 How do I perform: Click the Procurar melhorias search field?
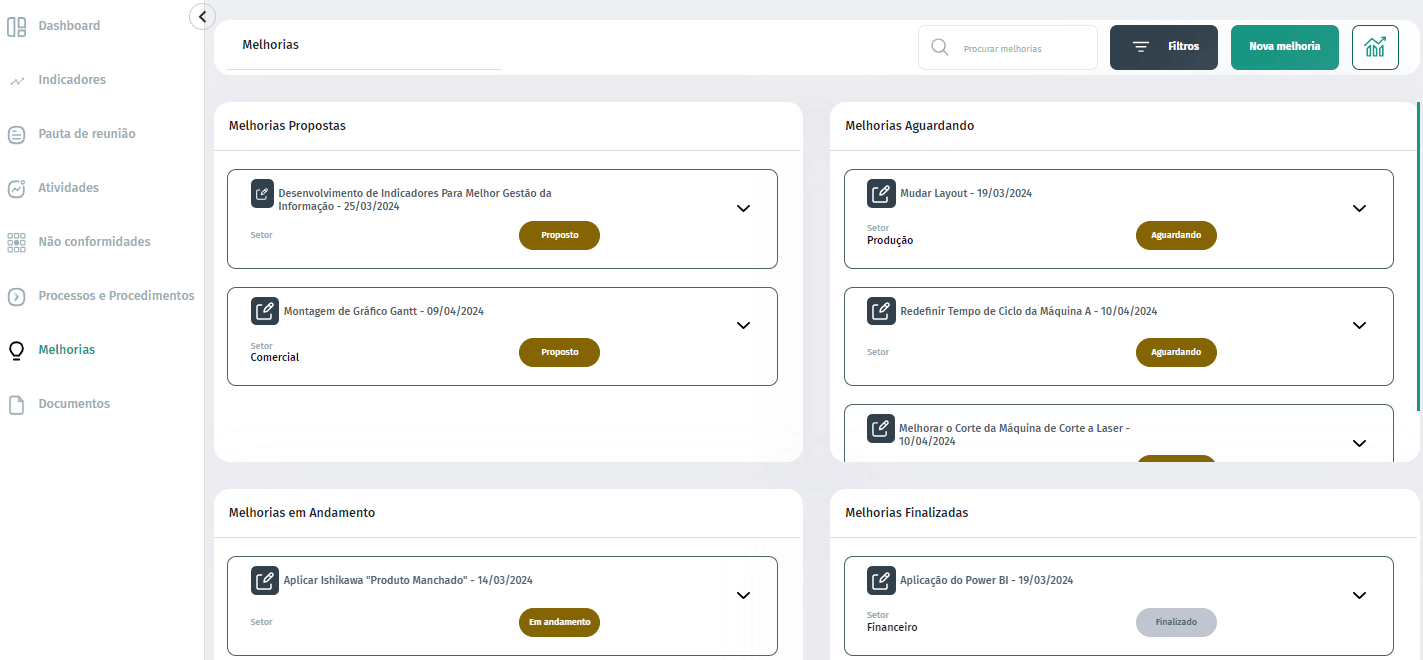[x=1008, y=48]
